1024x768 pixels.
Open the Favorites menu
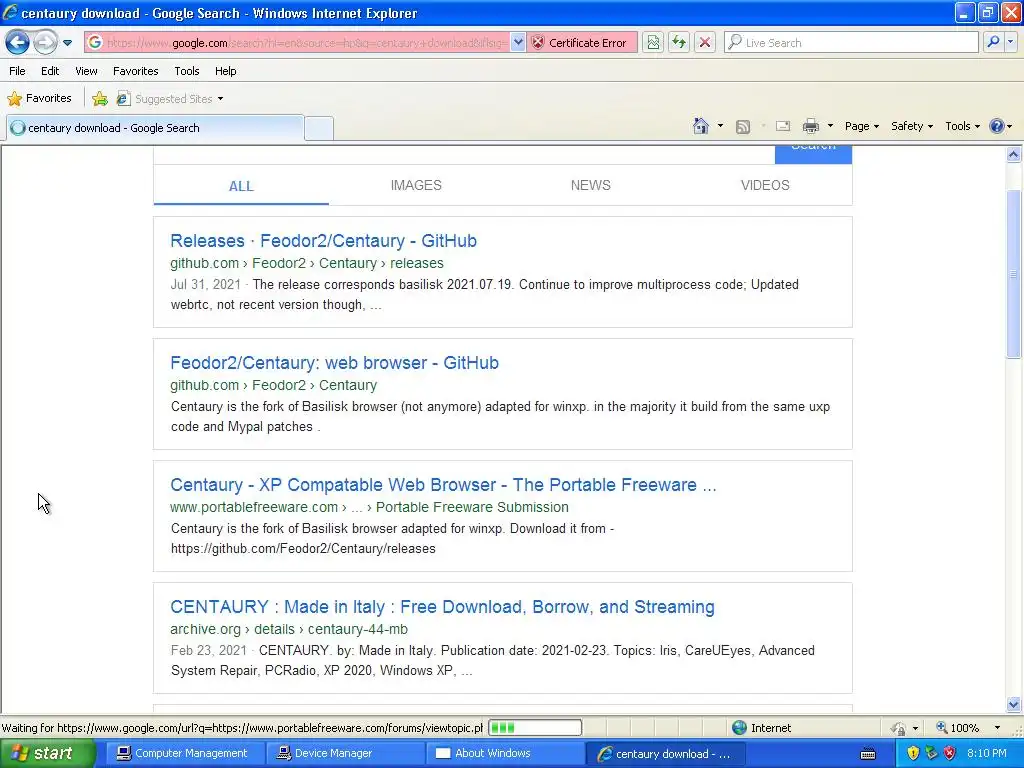click(136, 71)
